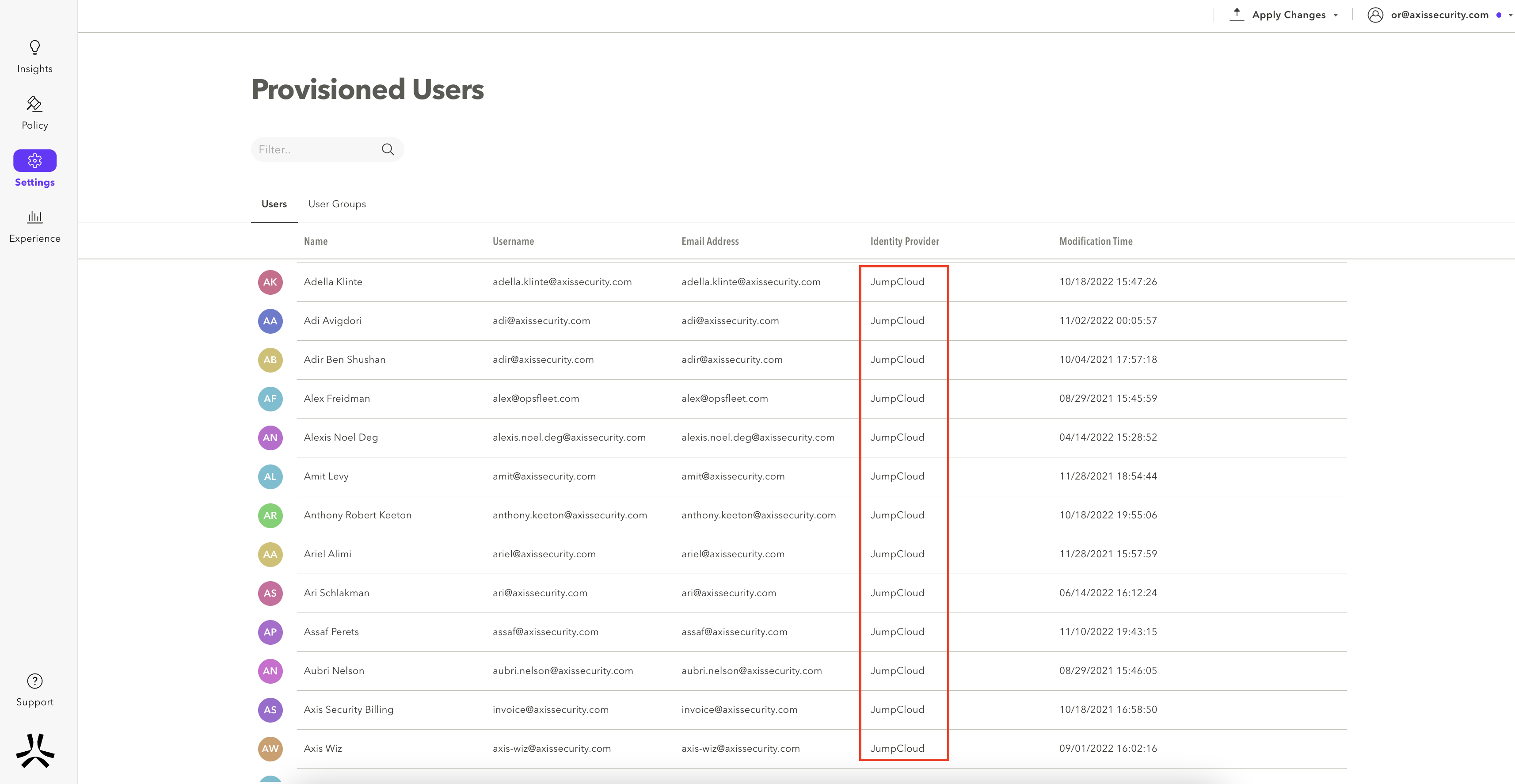The height and width of the screenshot is (784, 1515).
Task: Sort by the Email Address column header
Action: point(710,241)
